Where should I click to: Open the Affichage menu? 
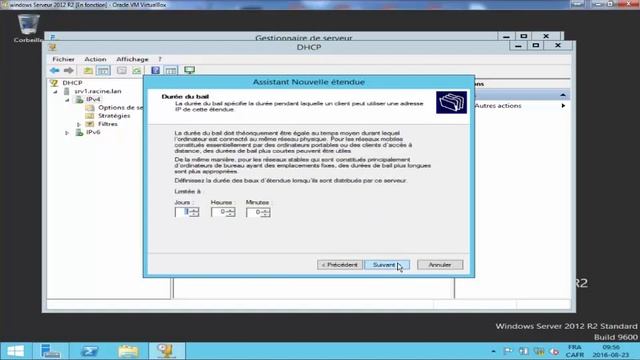(132, 59)
